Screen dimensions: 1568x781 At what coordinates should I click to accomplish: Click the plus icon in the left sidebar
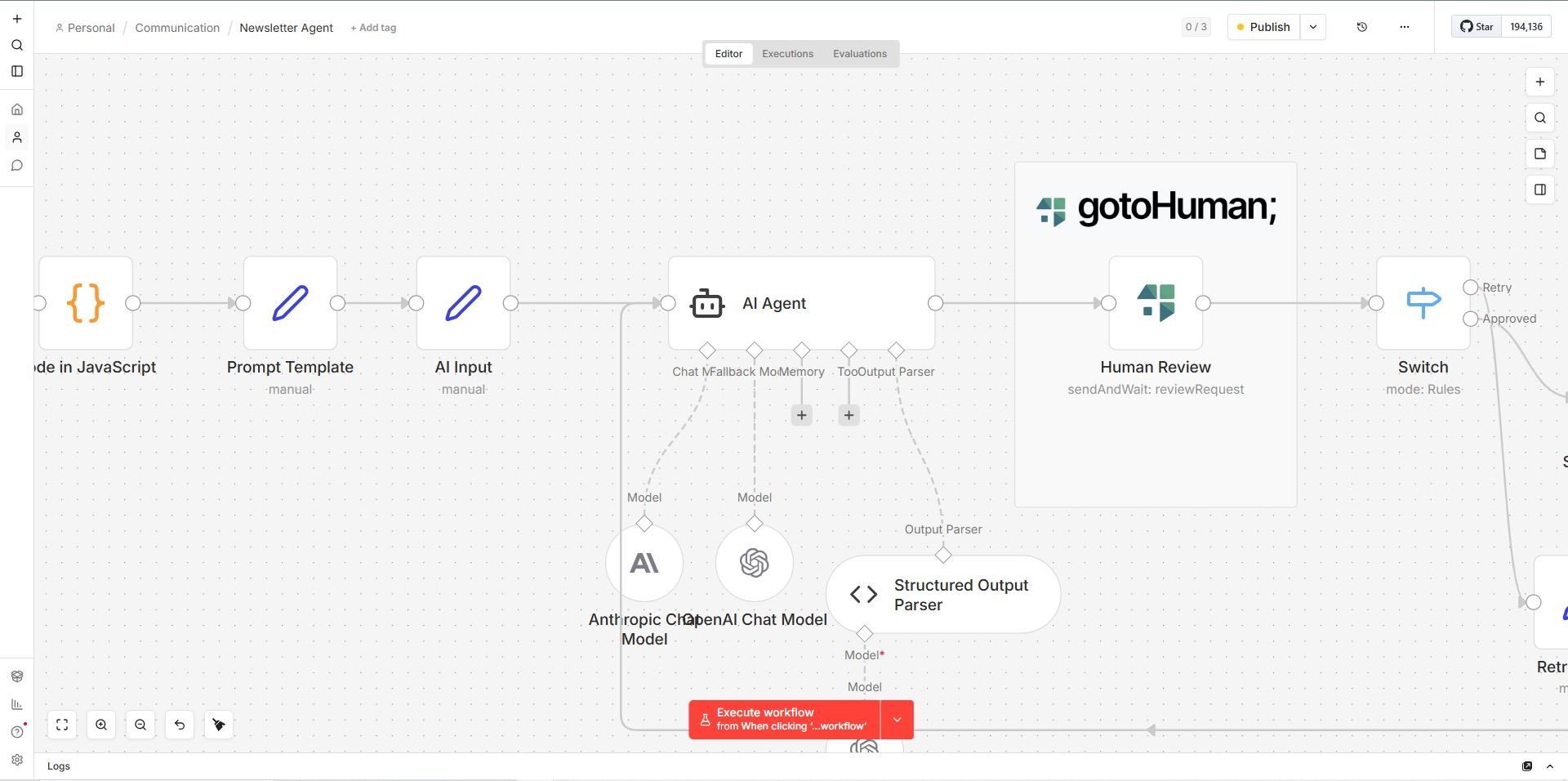click(17, 19)
